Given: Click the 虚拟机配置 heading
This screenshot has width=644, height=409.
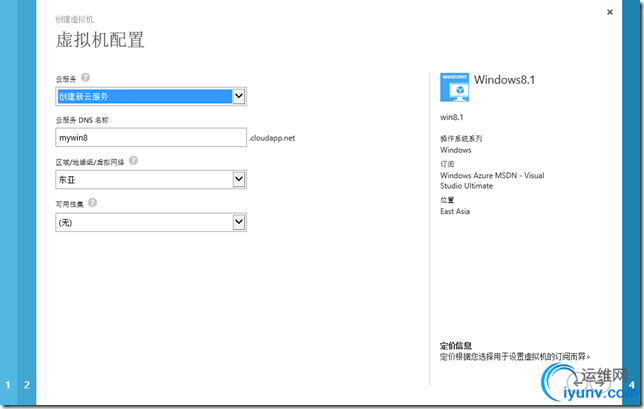Looking at the screenshot, I should click(x=100, y=40).
